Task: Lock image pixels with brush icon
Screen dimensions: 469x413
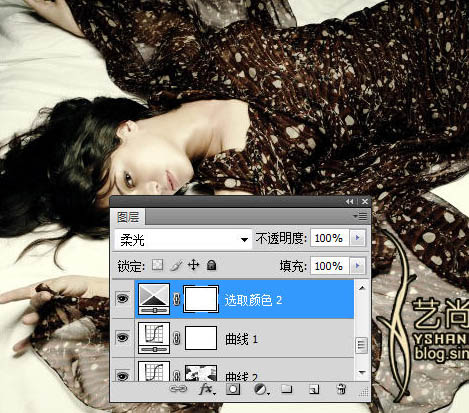Action: (176, 266)
